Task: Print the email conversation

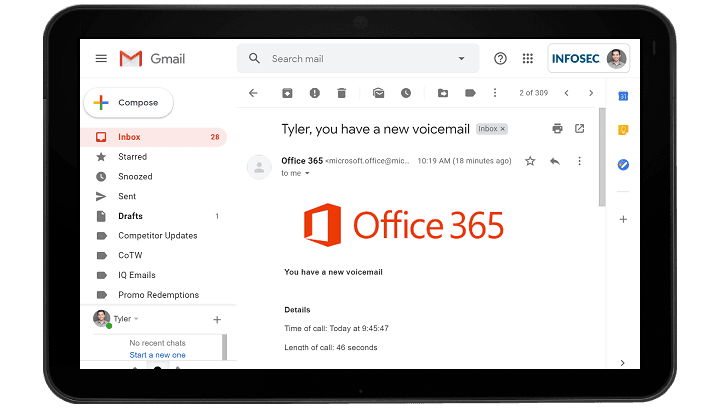Action: point(557,129)
